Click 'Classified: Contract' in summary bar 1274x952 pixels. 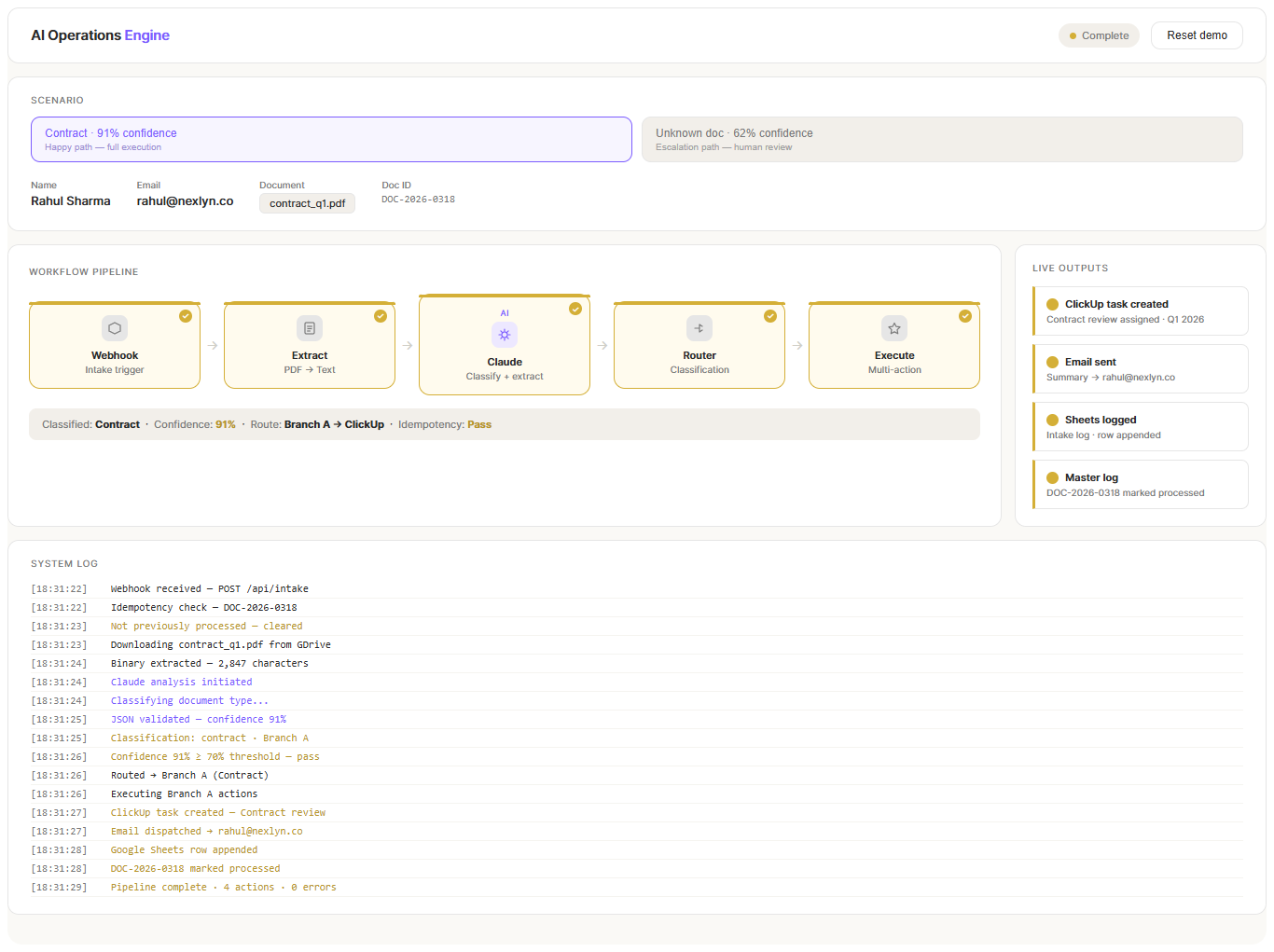click(x=90, y=424)
